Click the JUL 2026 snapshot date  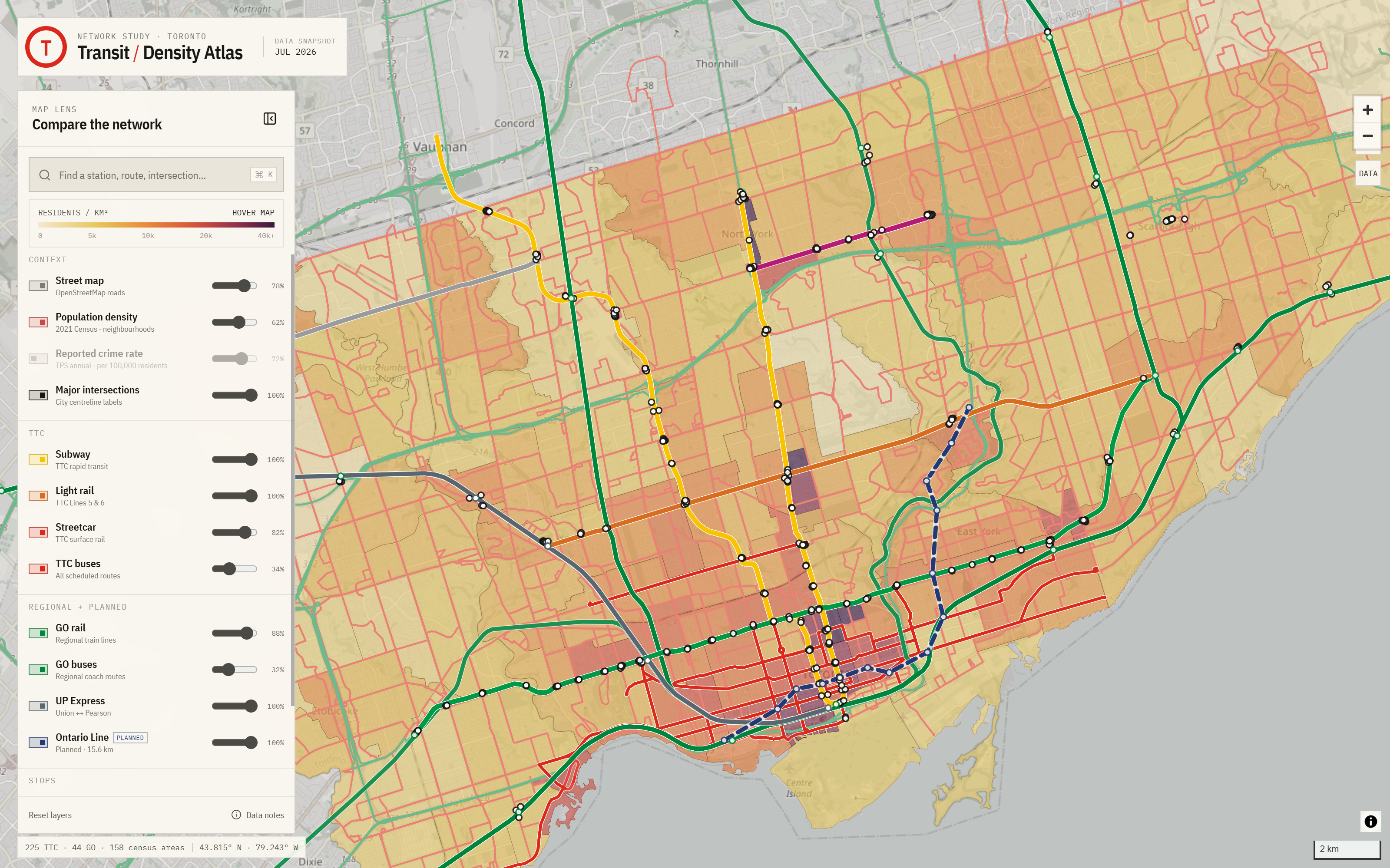pyautogui.click(x=295, y=52)
